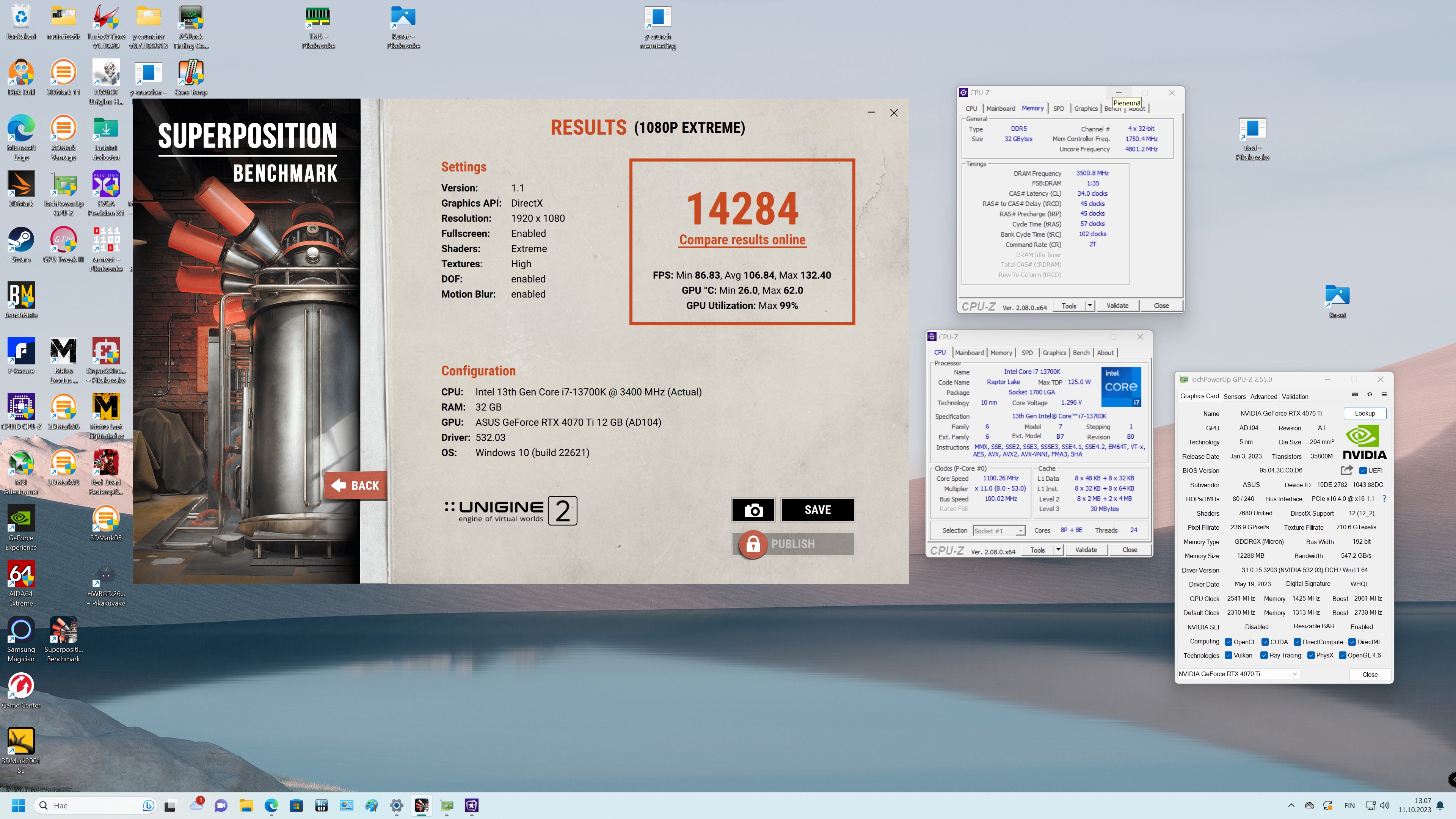Screen dimensions: 1456x819
Task: Click the Superposition icon in the taskbar
Action: (422, 805)
